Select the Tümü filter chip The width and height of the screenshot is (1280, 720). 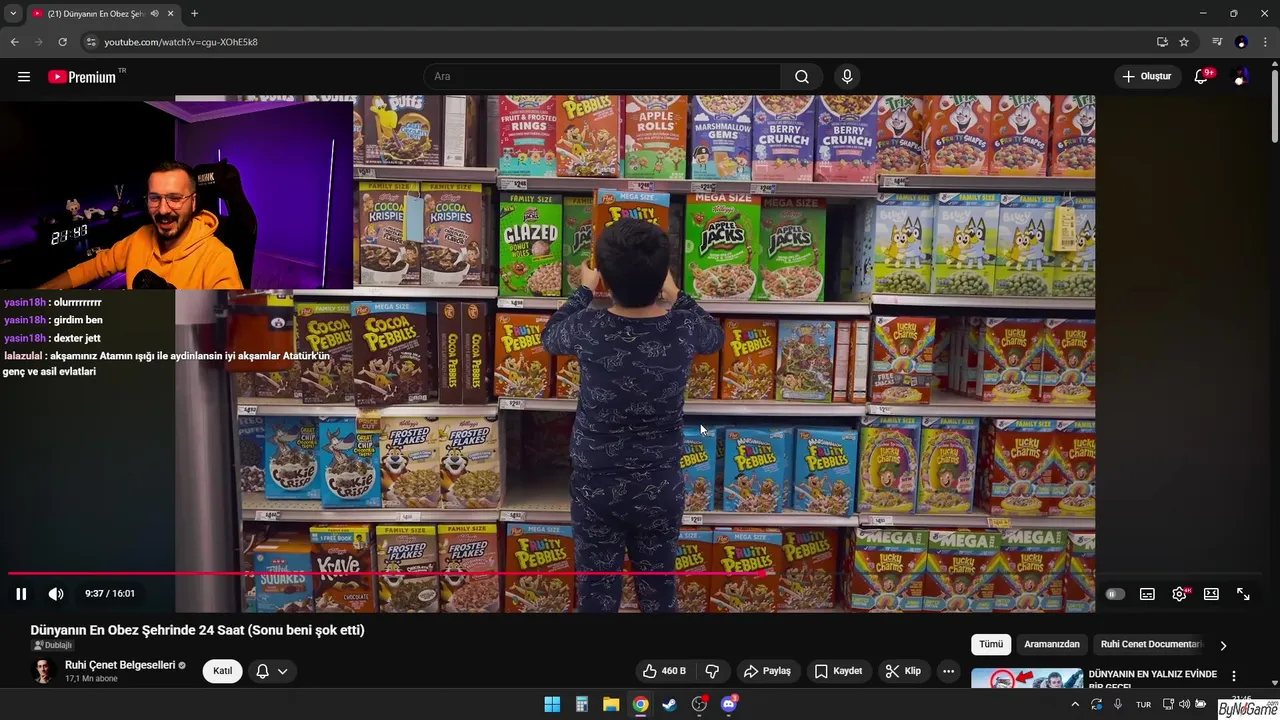[991, 644]
